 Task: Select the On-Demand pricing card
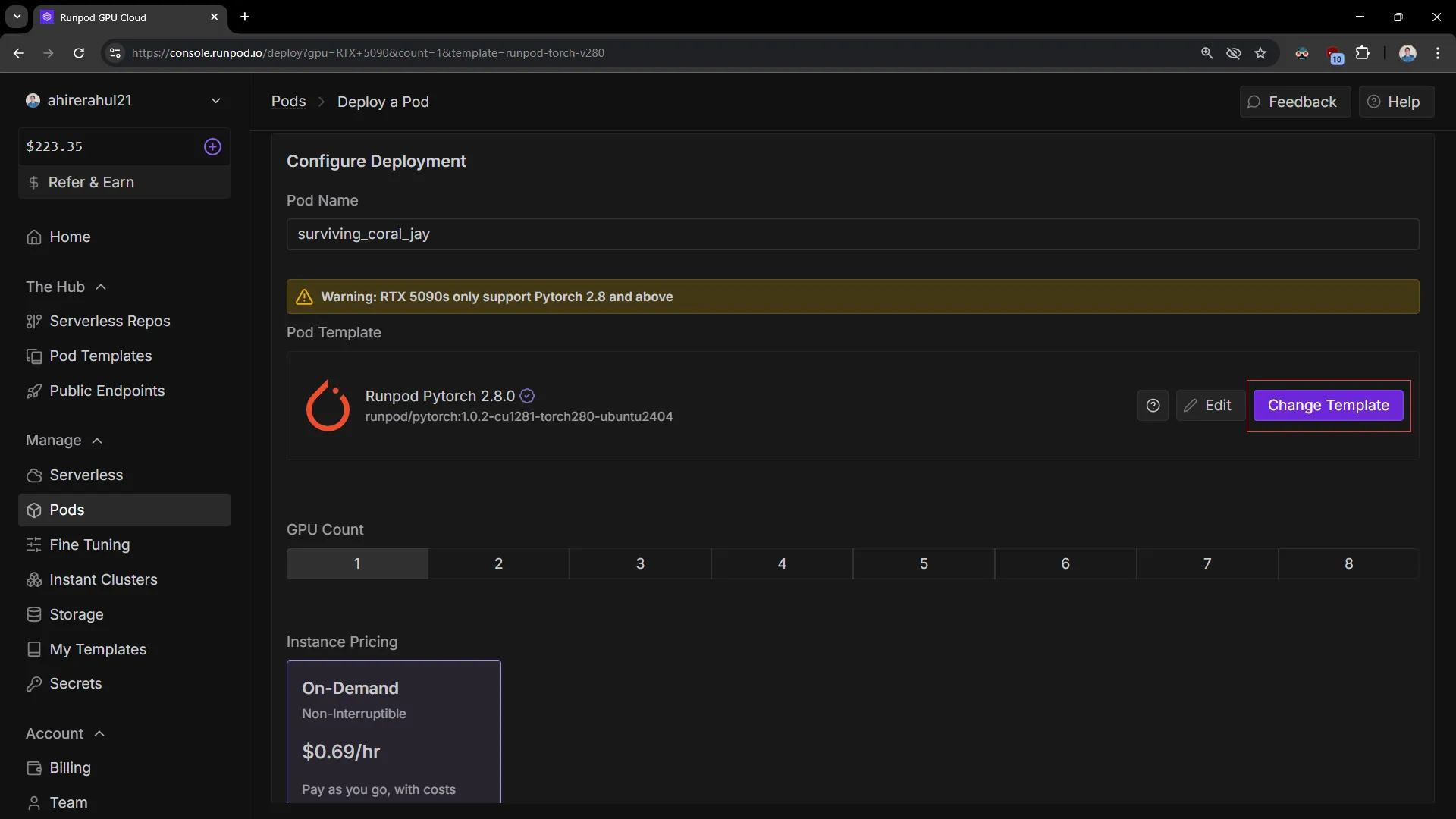[394, 732]
